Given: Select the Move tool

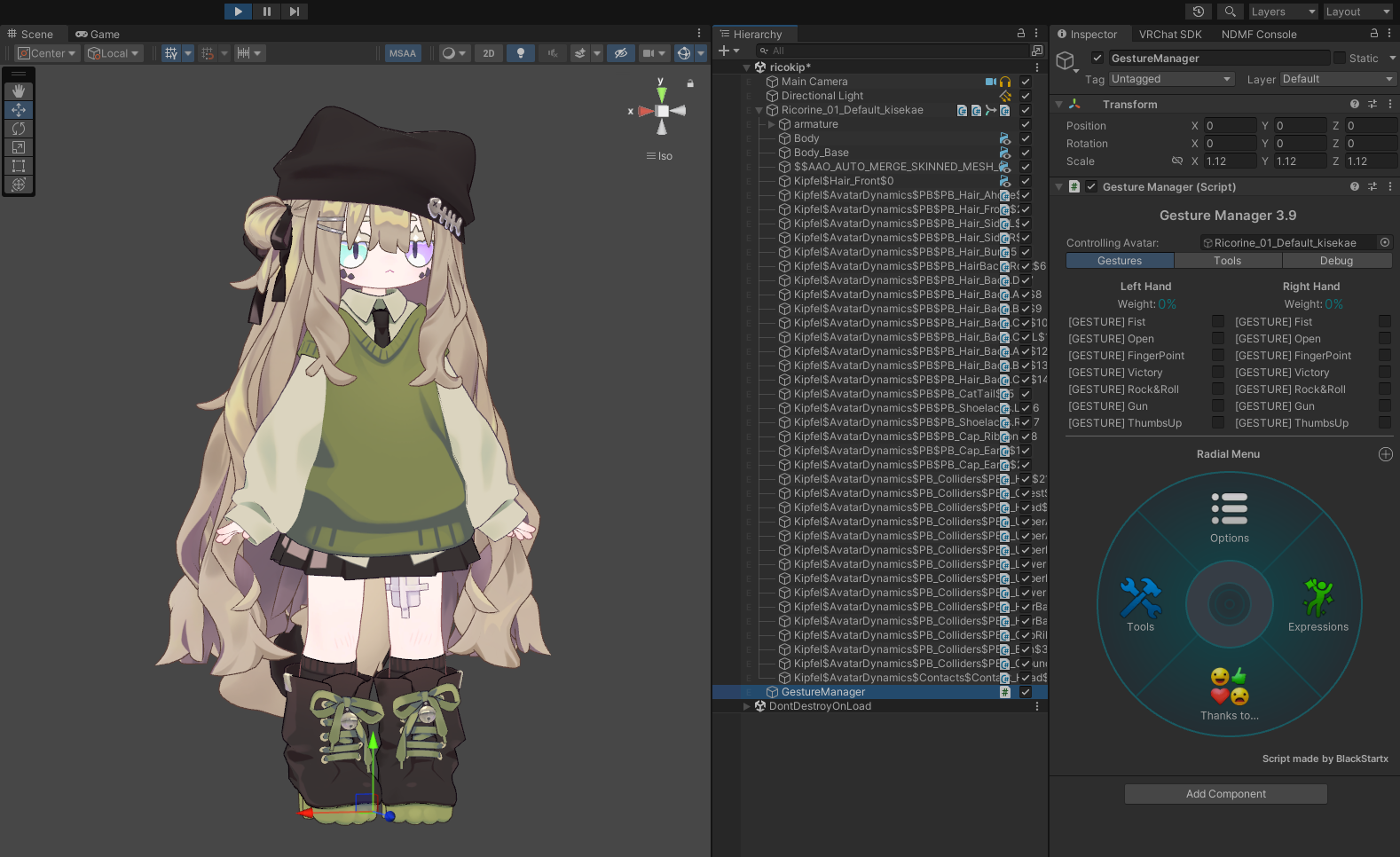Looking at the screenshot, I should click(19, 110).
